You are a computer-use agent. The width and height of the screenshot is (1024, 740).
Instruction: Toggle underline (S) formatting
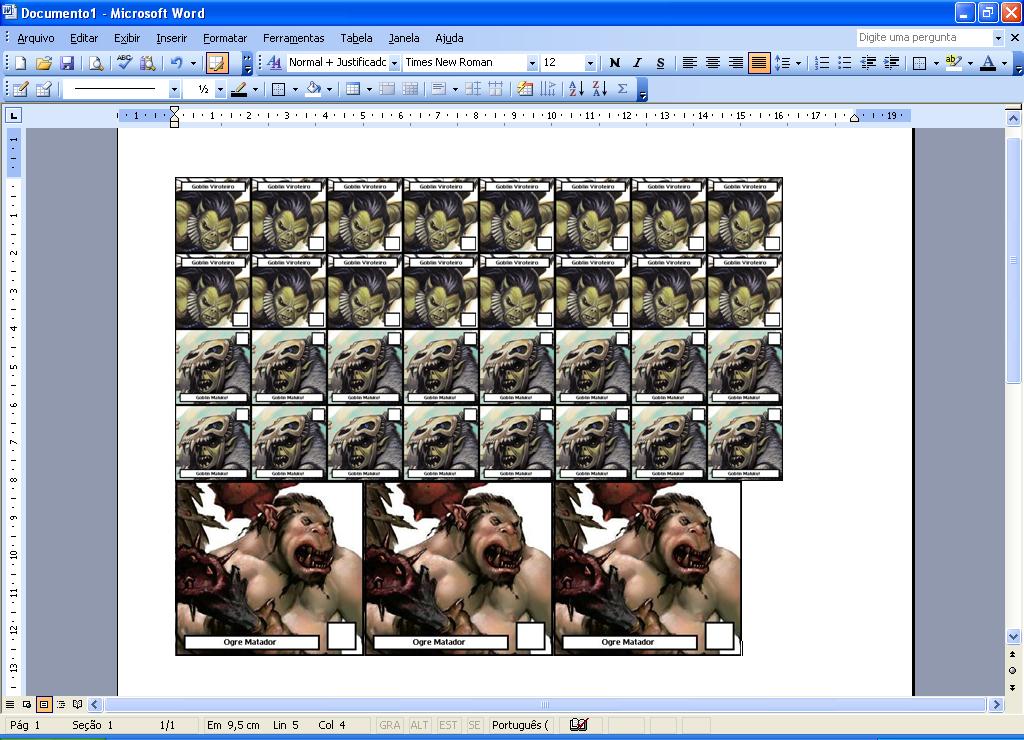[x=660, y=63]
